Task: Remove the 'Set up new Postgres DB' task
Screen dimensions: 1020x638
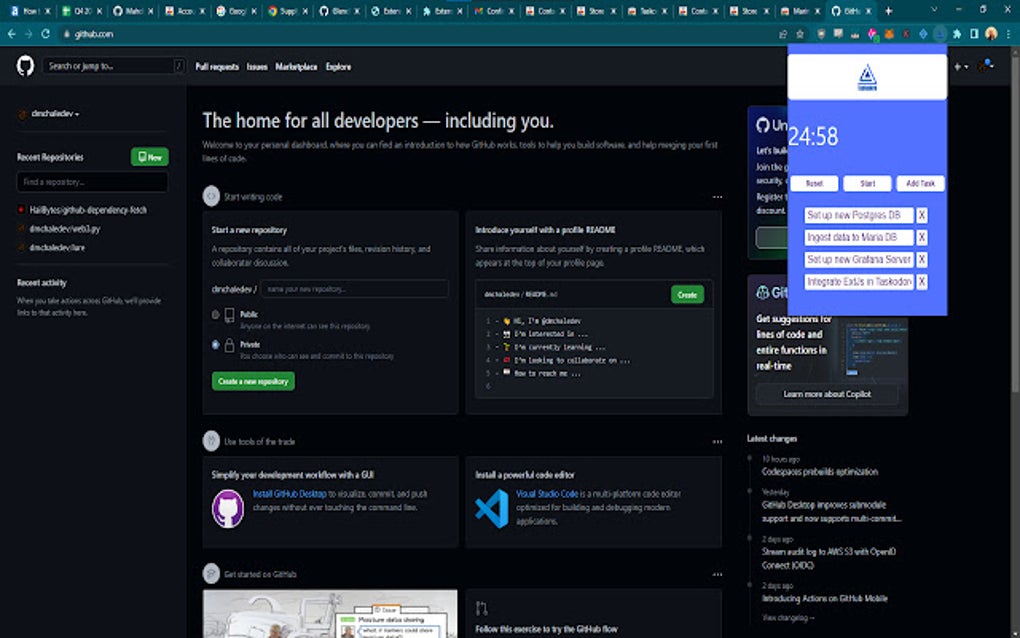Action: [x=922, y=214]
